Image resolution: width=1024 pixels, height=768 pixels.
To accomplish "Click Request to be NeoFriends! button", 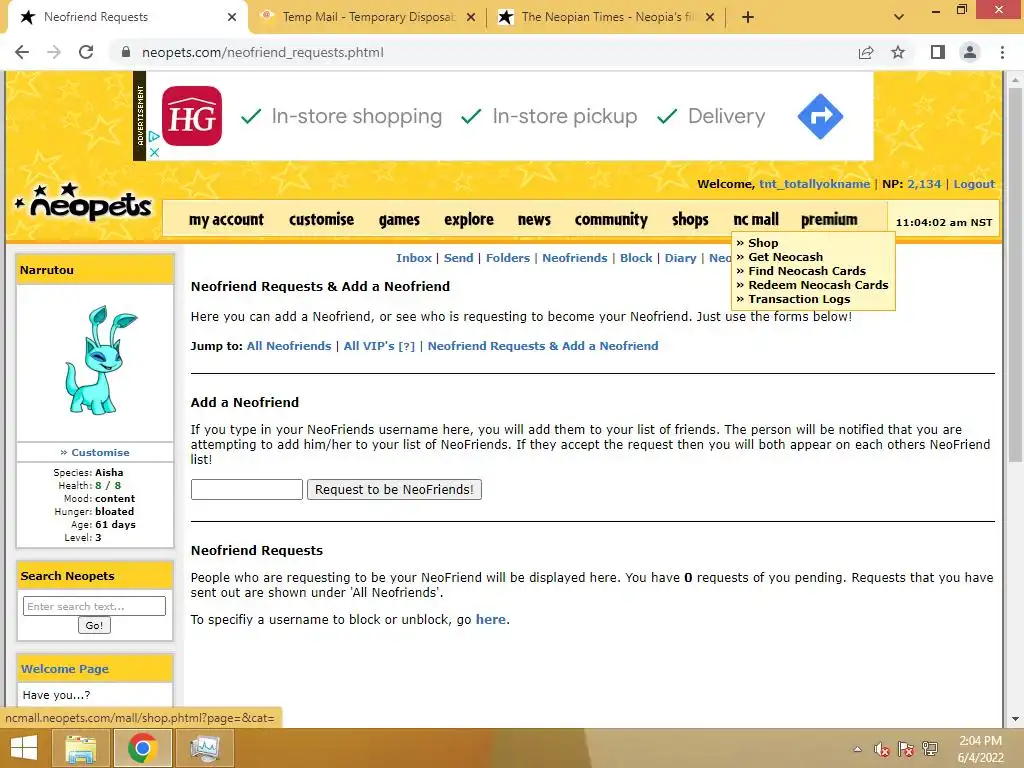I will (394, 489).
